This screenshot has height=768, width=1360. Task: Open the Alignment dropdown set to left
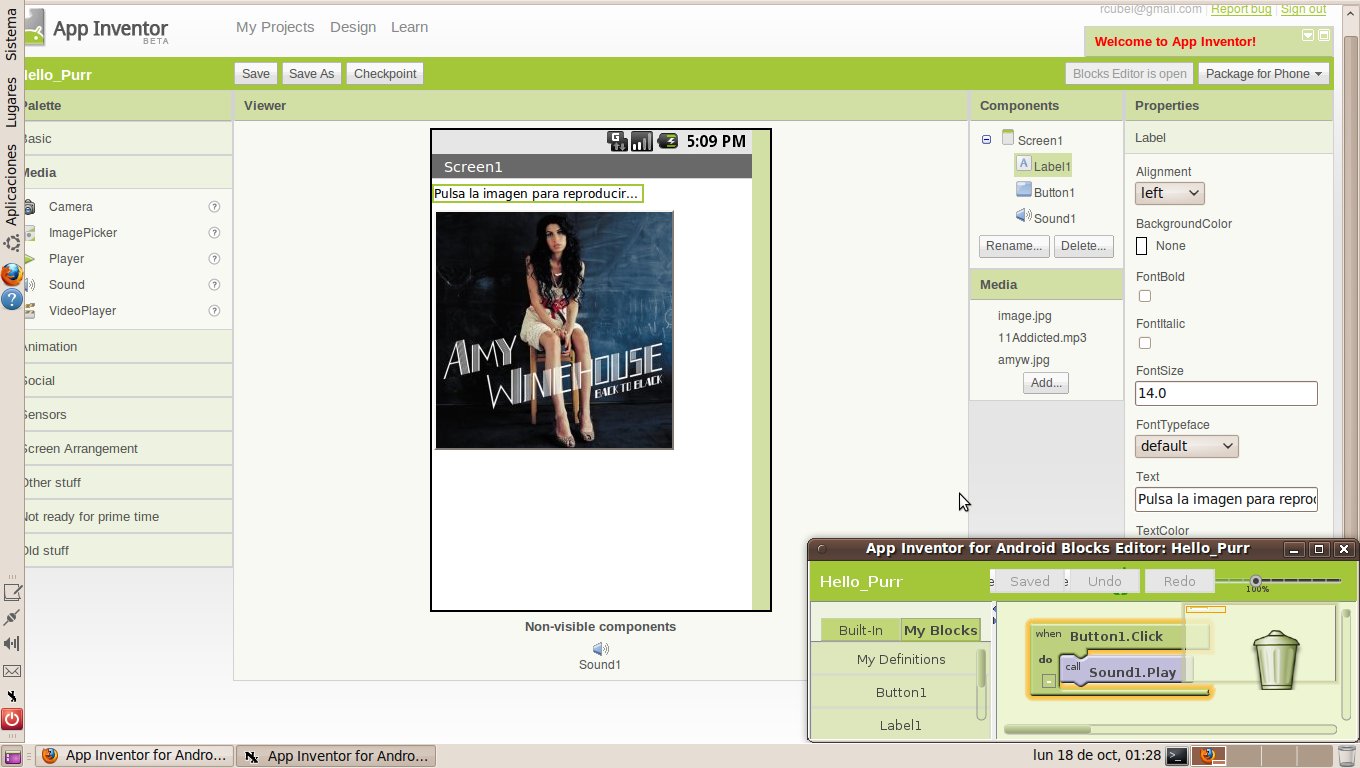(x=1170, y=193)
